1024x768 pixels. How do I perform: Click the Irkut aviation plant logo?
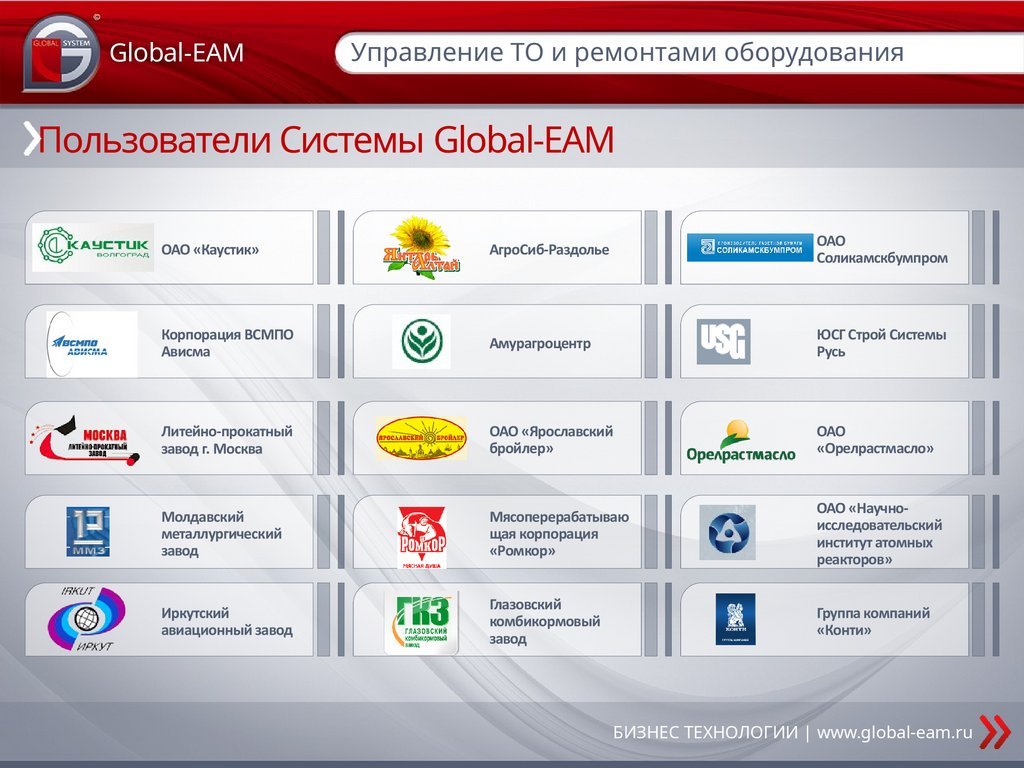tap(86, 618)
